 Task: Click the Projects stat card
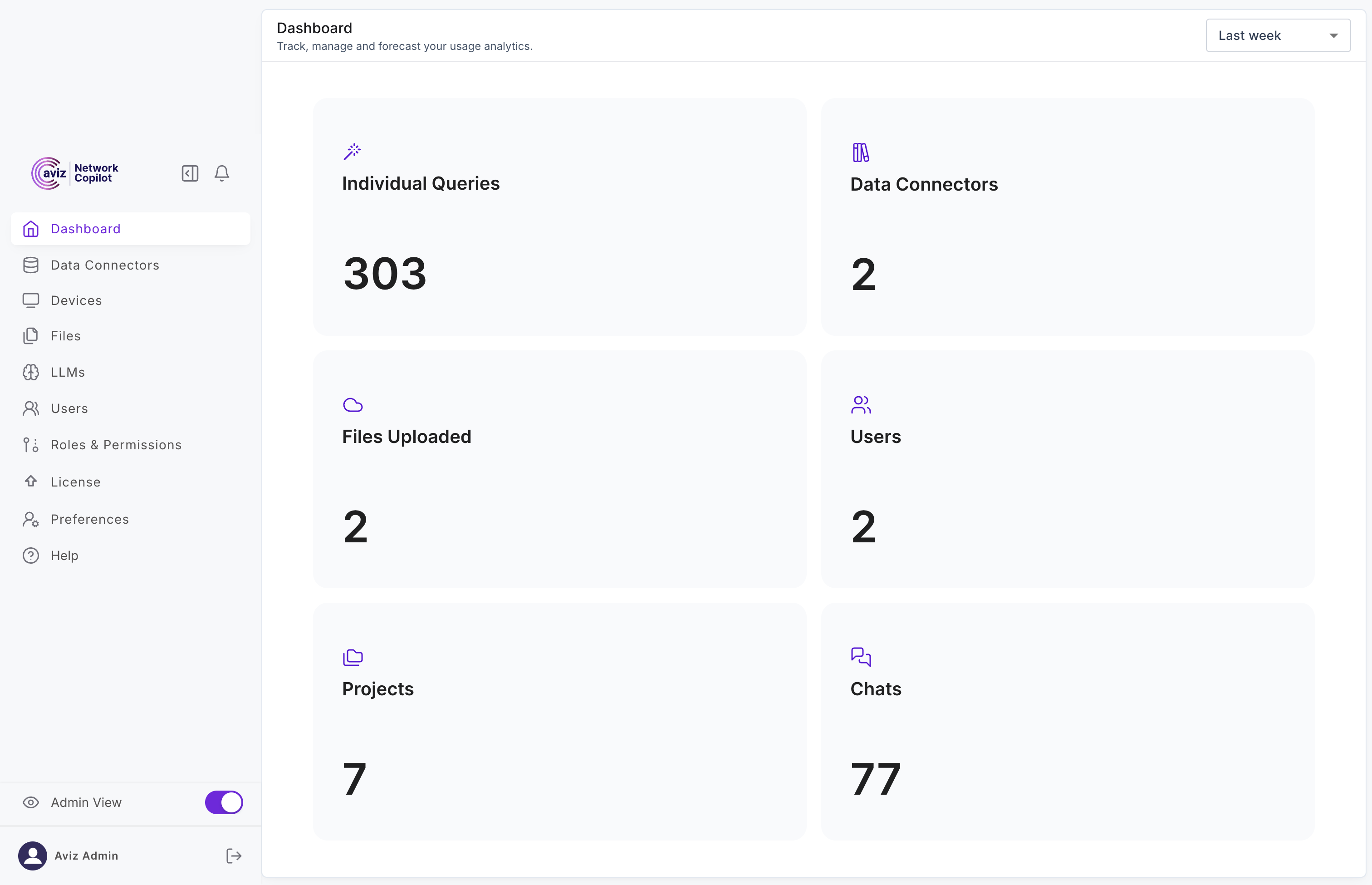[x=559, y=721]
